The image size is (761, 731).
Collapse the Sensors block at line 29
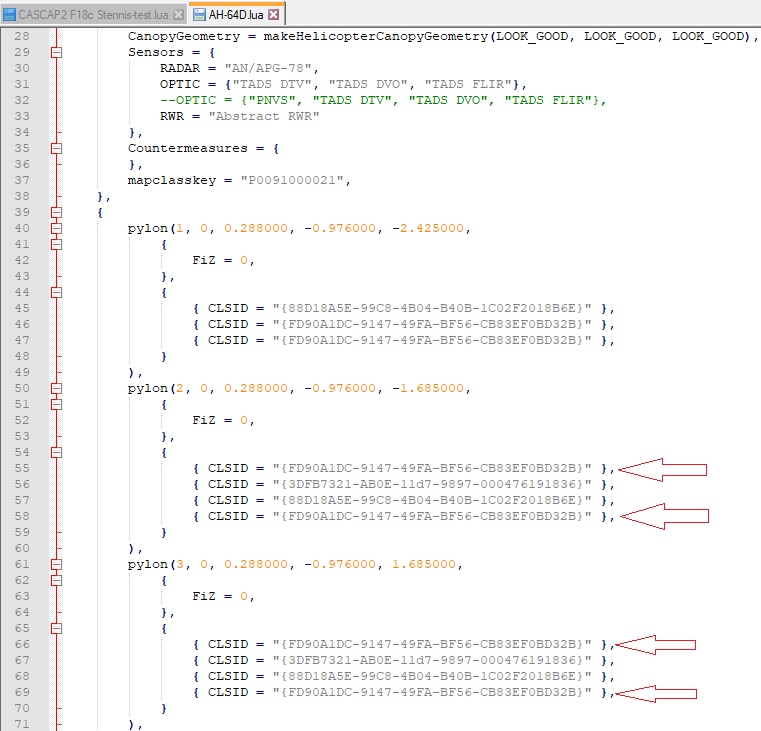[x=57, y=52]
